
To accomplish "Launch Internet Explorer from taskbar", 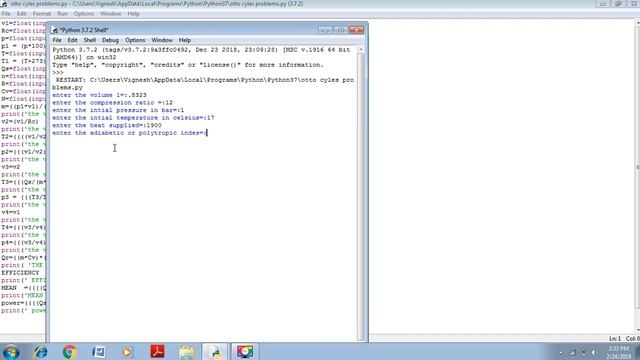I will click(40, 351).
